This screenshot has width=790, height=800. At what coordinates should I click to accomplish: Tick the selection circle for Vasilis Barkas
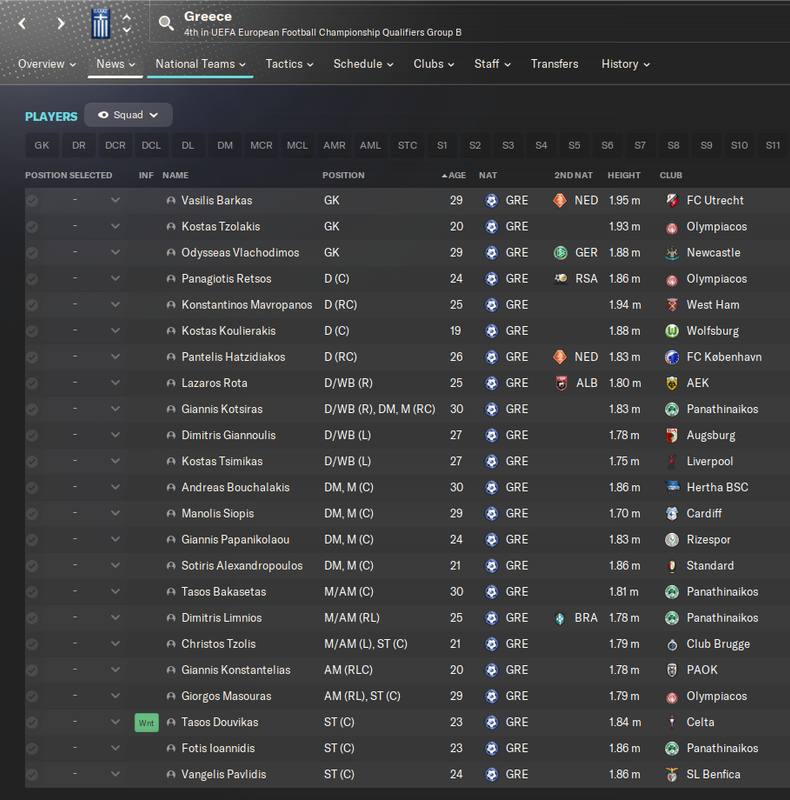(32, 201)
